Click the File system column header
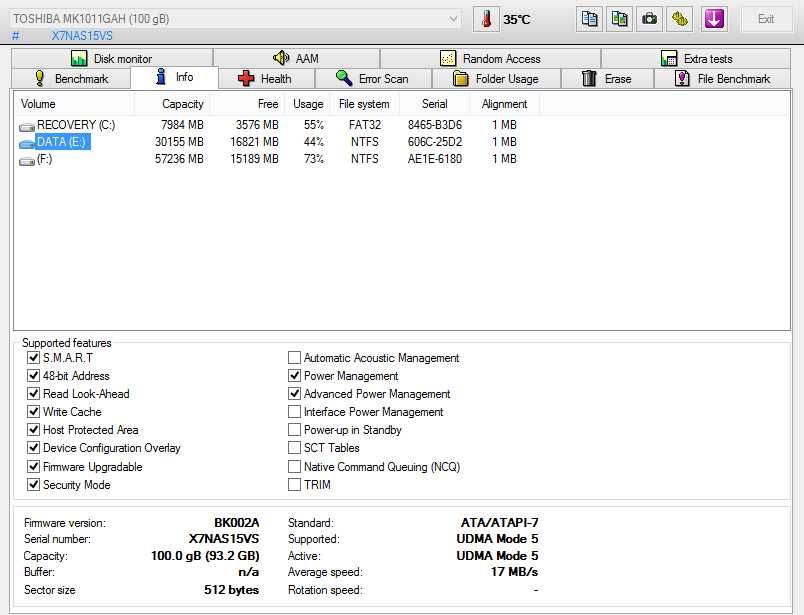This screenshot has width=804, height=615. (x=365, y=104)
